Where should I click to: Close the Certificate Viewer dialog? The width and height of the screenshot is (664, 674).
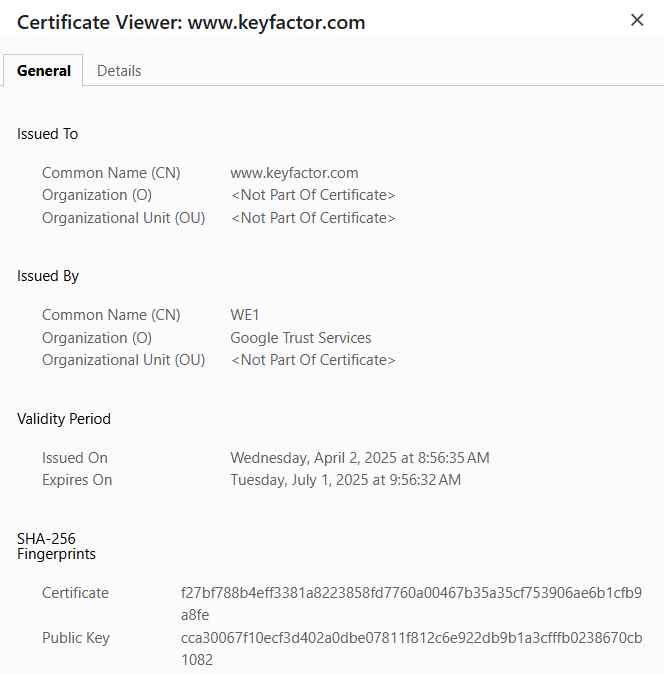click(x=637, y=20)
